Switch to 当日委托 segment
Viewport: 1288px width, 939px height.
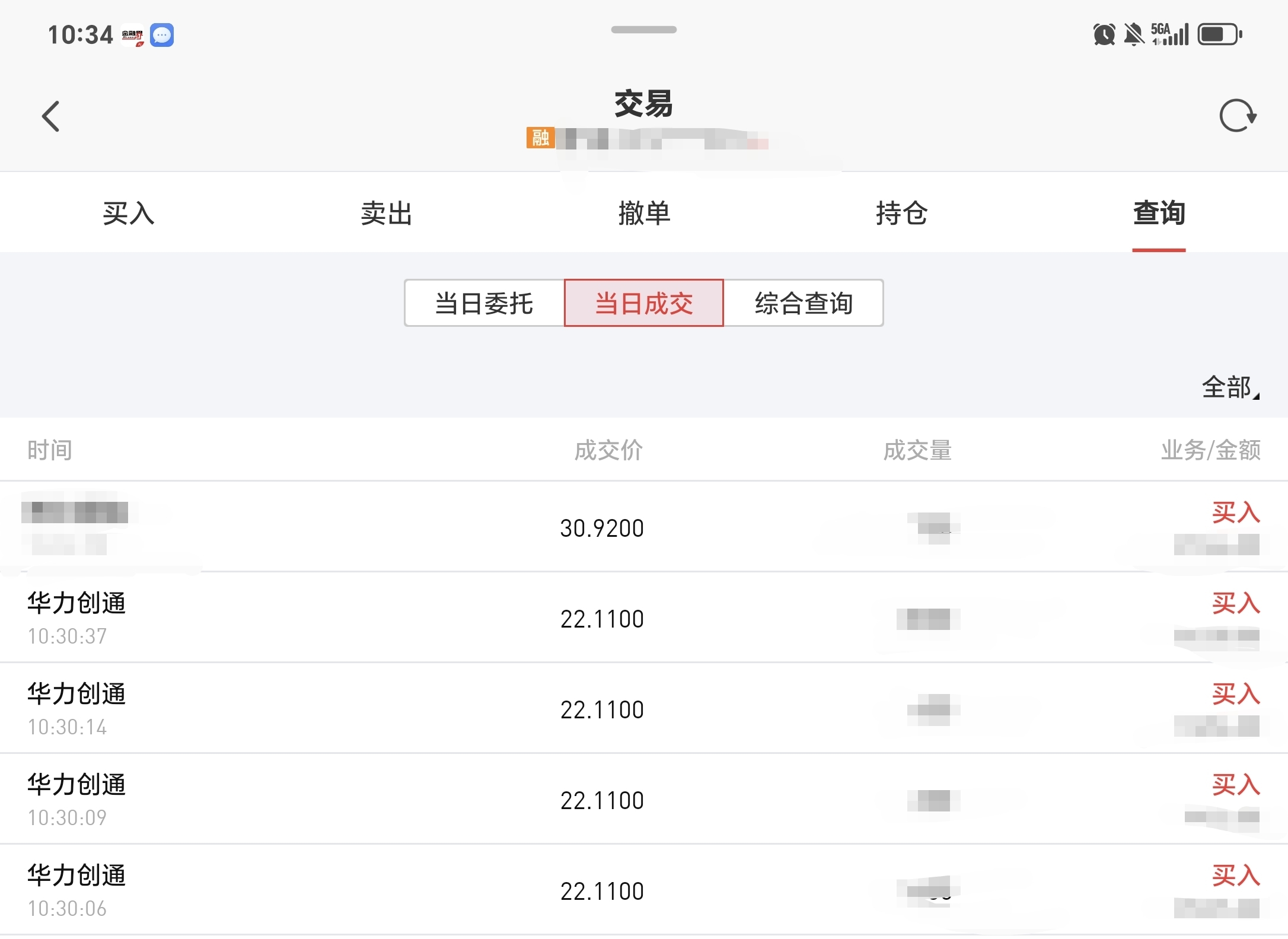point(484,303)
